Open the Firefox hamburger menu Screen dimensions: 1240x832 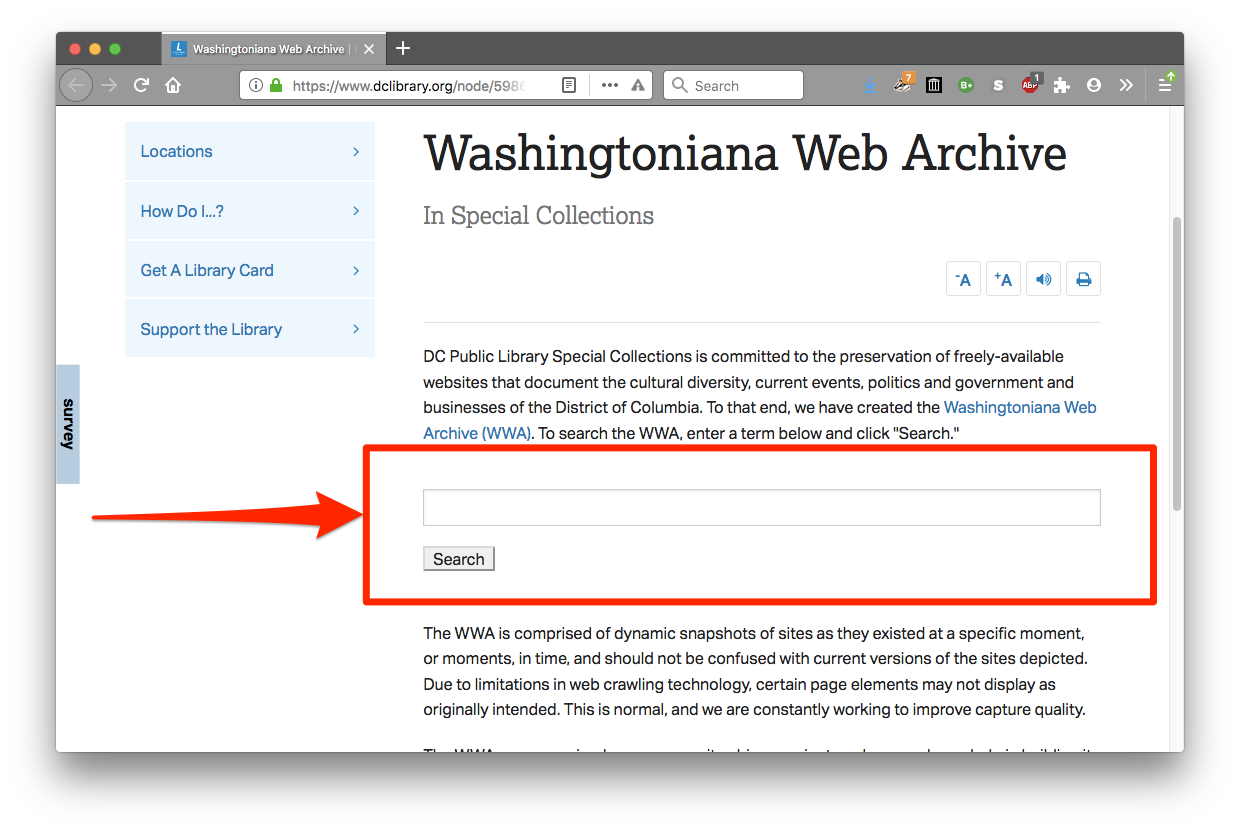click(1166, 86)
